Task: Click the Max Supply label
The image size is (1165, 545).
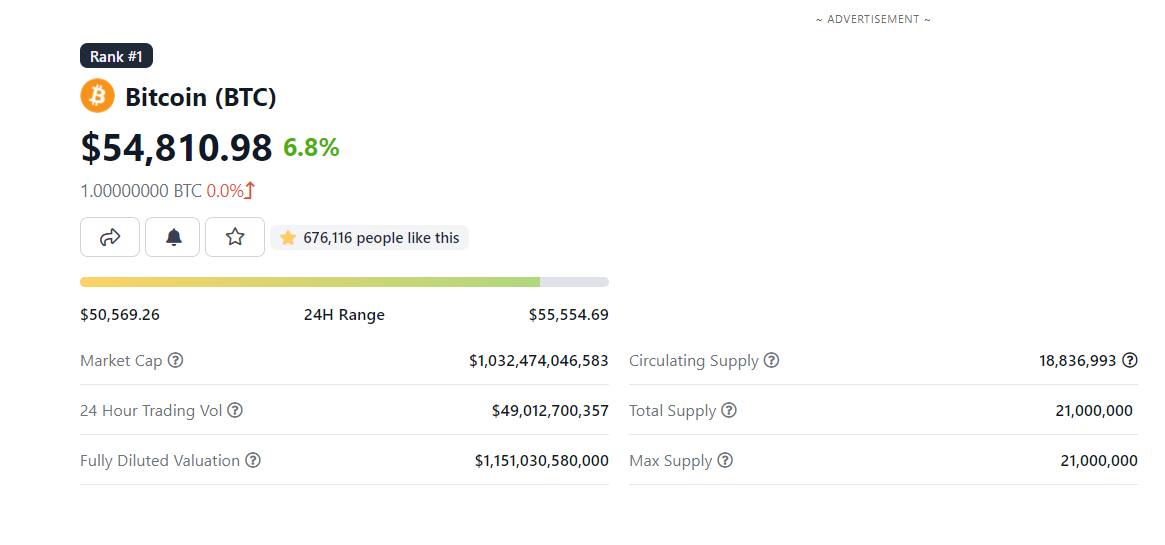Action: [x=671, y=461]
